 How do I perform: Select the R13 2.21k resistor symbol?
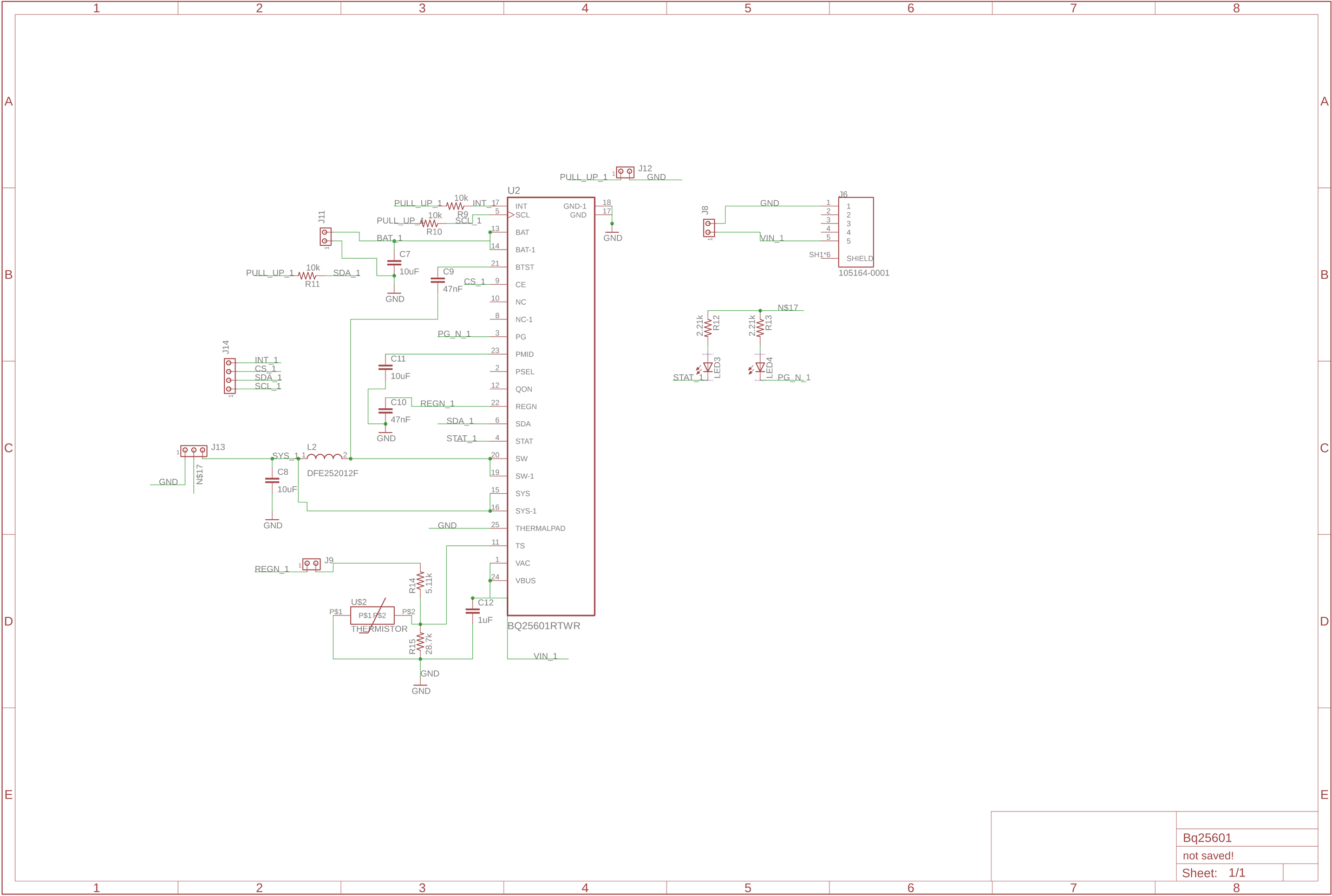click(x=760, y=328)
